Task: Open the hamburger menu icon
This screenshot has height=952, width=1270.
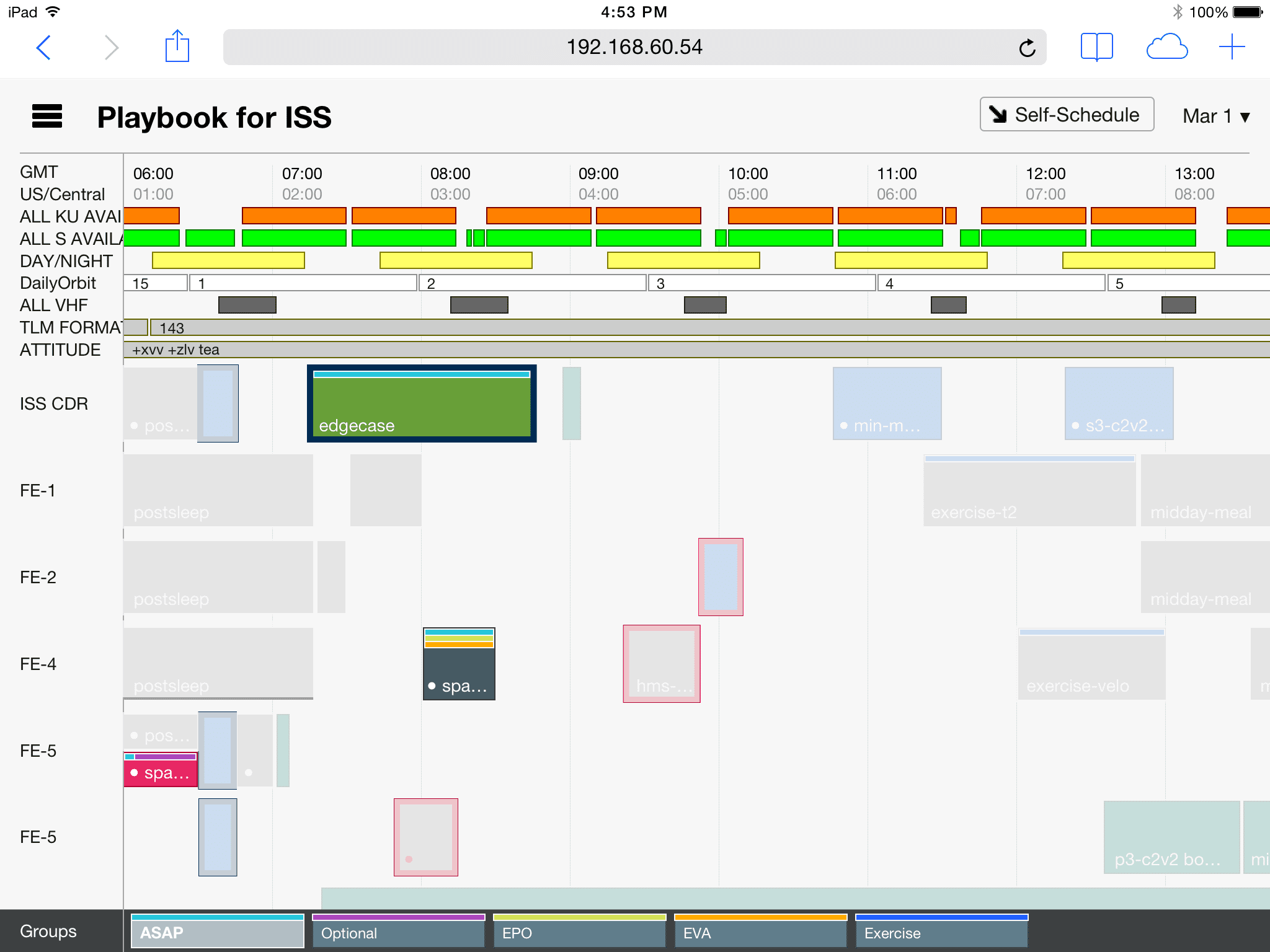Action: coord(47,117)
